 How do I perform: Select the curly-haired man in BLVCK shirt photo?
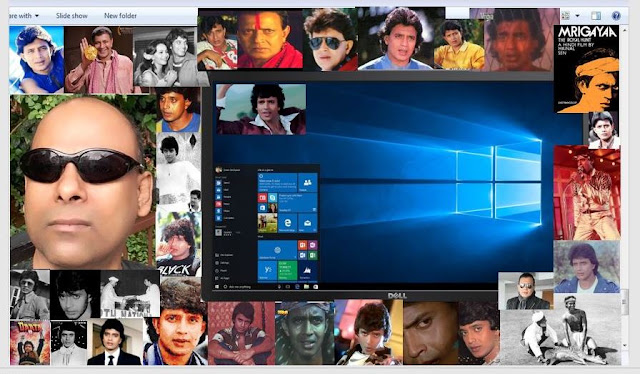pos(178,244)
